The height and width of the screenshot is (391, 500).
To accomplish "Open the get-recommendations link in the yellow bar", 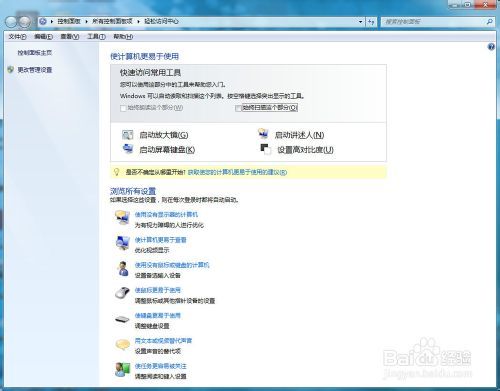I will pos(237,172).
